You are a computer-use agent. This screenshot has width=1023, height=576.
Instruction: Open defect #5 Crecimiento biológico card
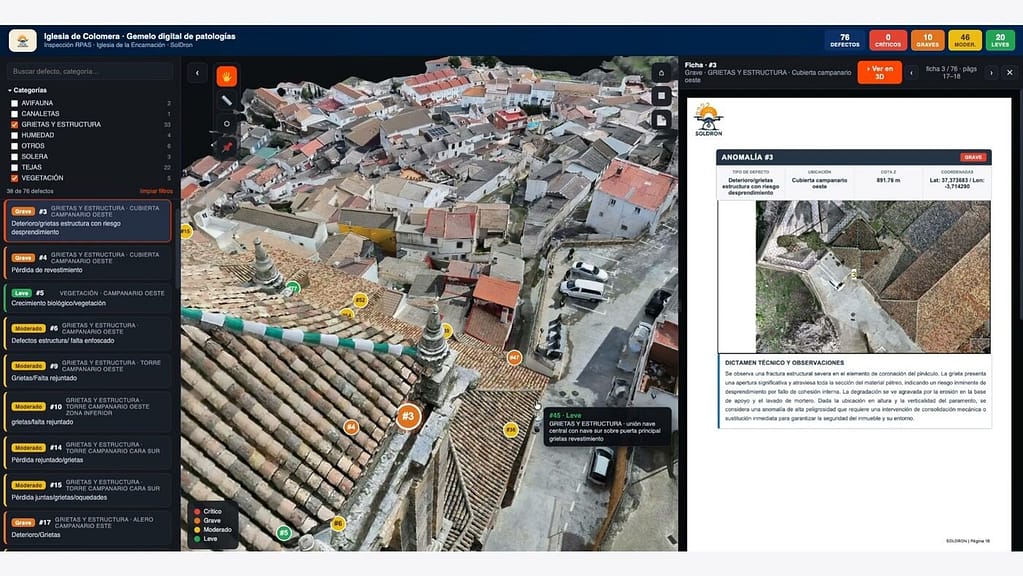point(88,298)
